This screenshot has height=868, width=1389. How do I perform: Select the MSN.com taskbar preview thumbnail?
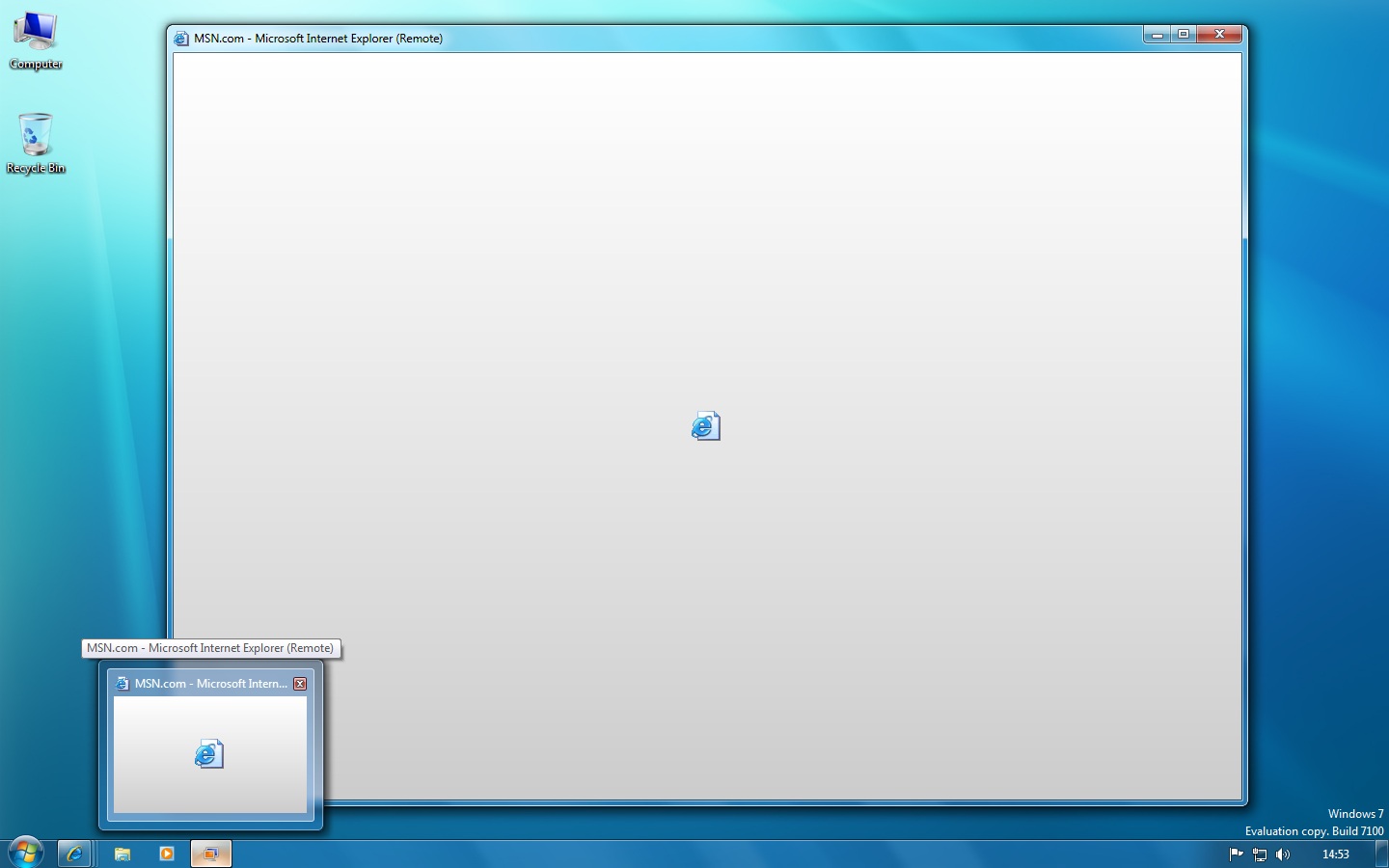click(210, 754)
